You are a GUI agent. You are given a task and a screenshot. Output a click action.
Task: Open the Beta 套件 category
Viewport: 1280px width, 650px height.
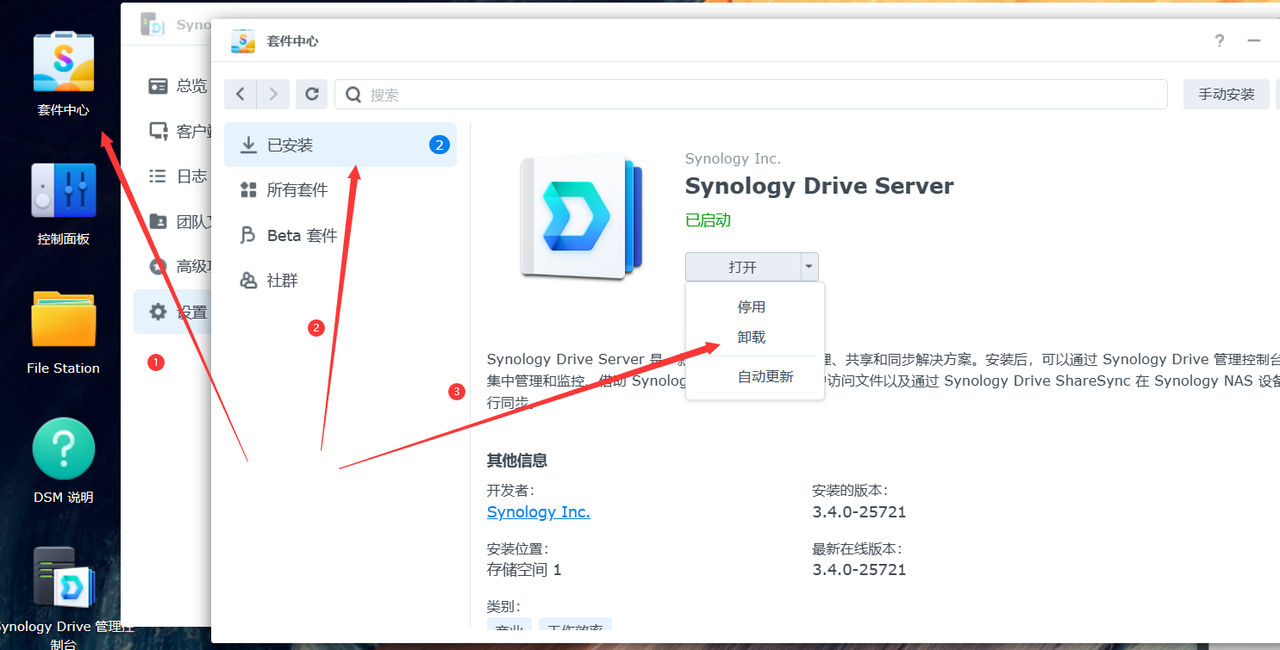[340, 235]
